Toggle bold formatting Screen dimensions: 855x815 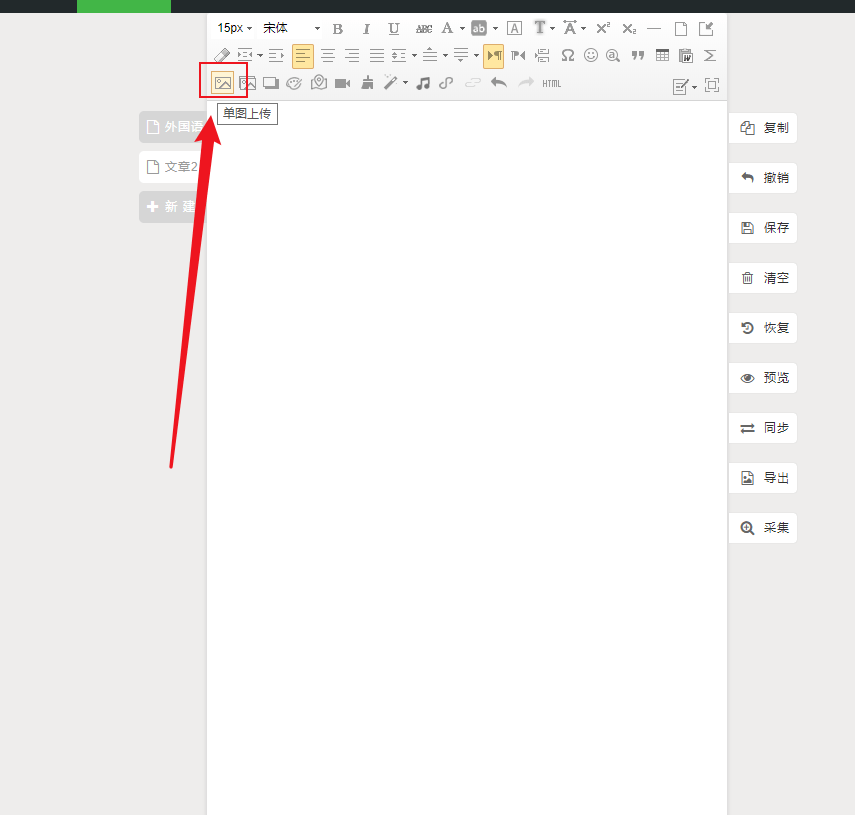click(338, 29)
